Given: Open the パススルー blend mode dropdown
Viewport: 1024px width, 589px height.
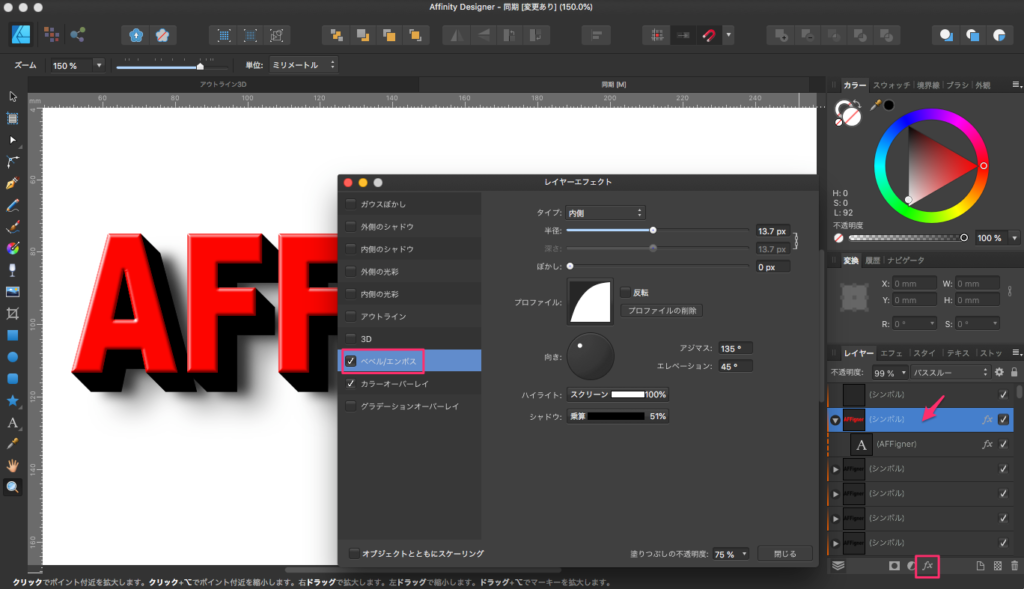Looking at the screenshot, I should [945, 372].
